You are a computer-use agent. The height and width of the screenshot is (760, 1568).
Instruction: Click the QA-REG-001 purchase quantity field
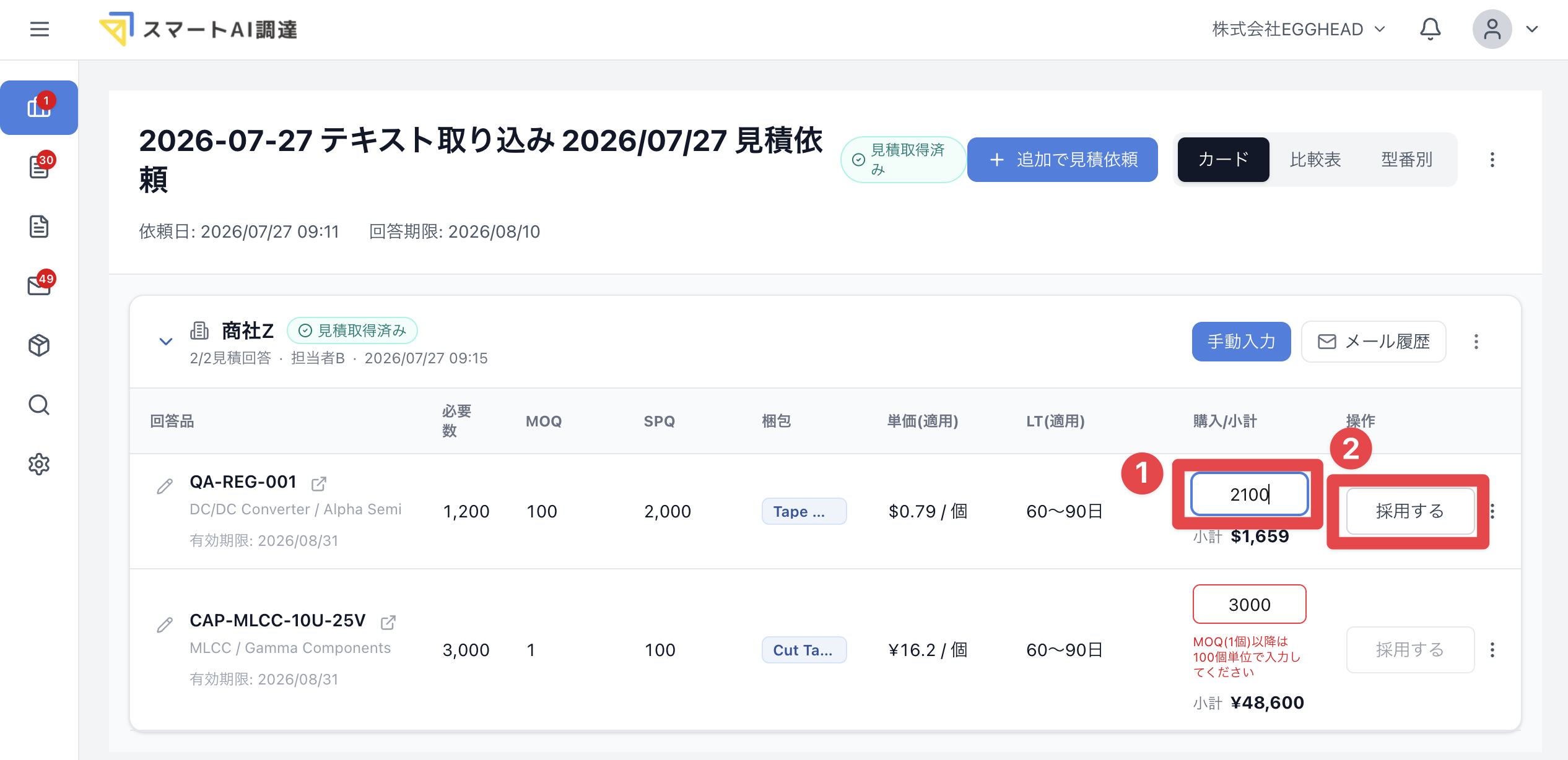pyautogui.click(x=1250, y=494)
